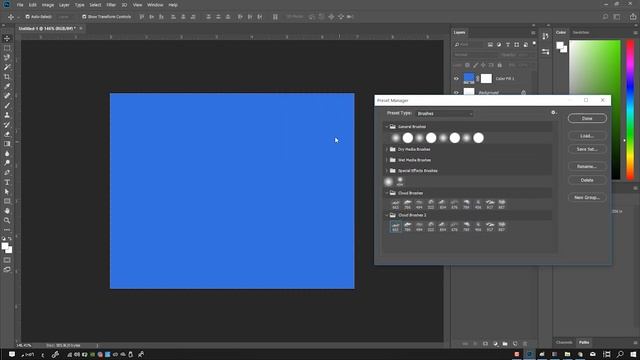Click the hue spectrum slider in Color panel
The width and height of the screenshot is (640, 360).
(x=630, y=110)
